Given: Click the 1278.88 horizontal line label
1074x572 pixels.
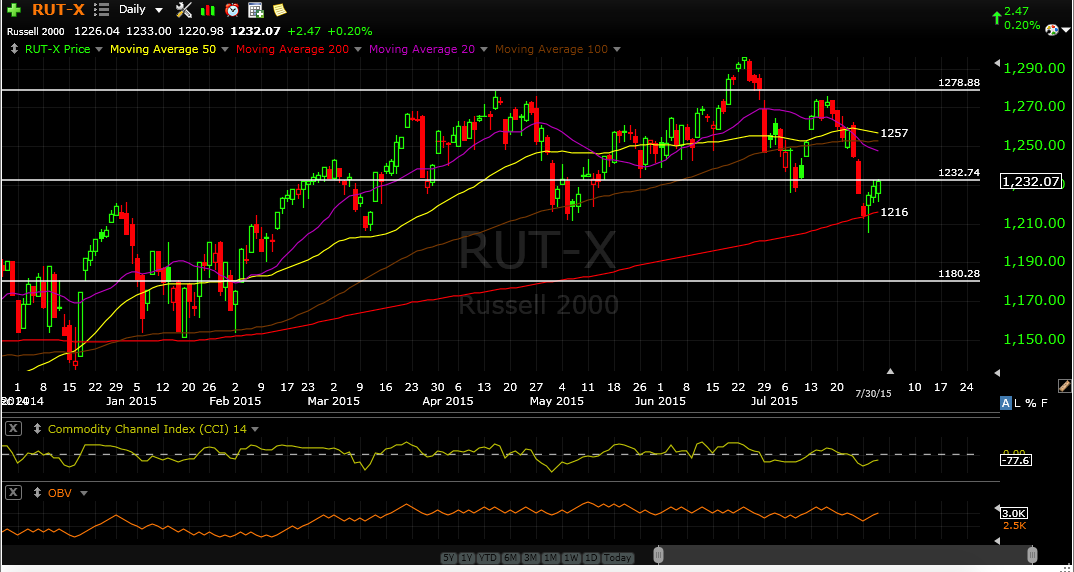Looking at the screenshot, I should [x=958, y=82].
